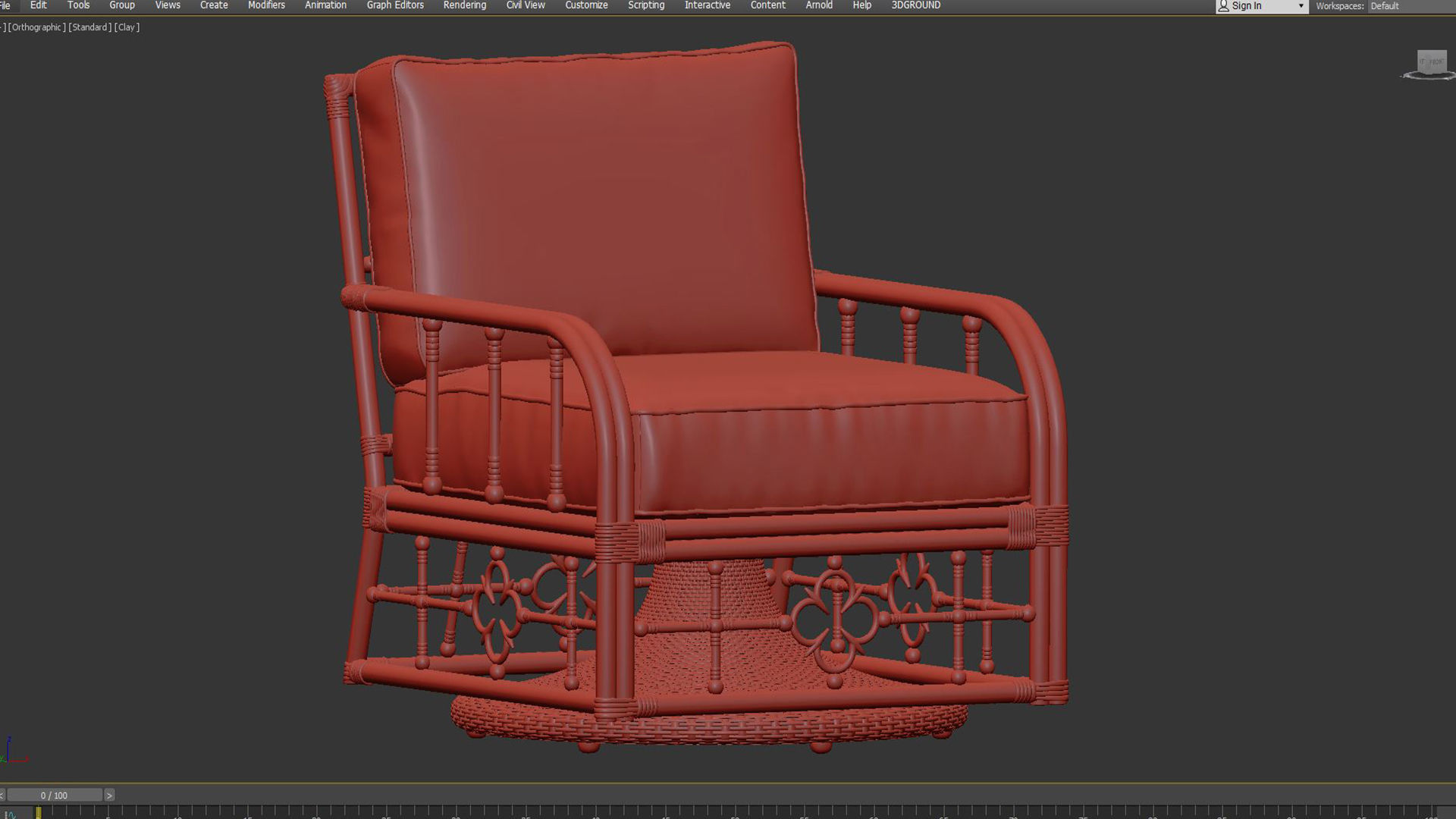
Task: Step back with time slider left arrow
Action: click(2, 795)
